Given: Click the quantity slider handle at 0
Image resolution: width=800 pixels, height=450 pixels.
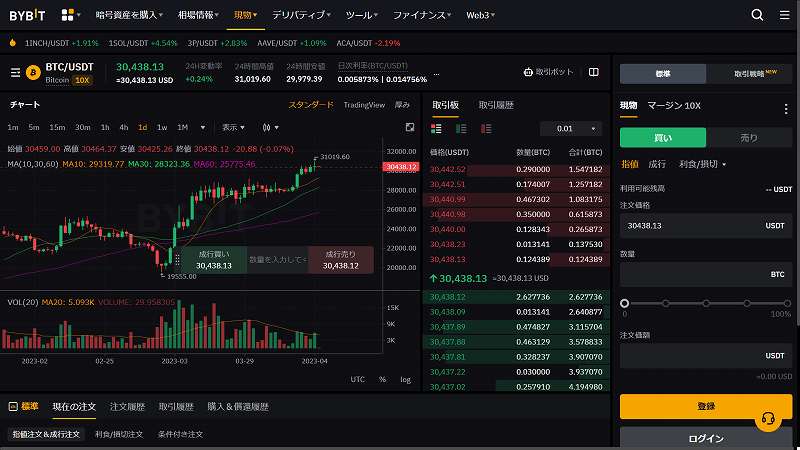Looking at the screenshot, I should pos(624,303).
